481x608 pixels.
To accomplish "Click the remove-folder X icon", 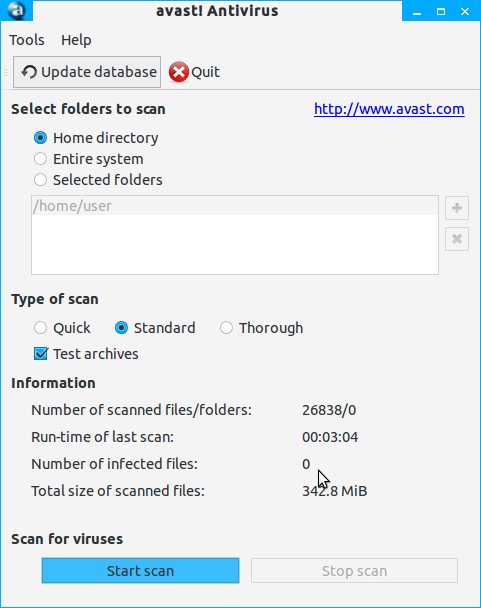I will pos(457,239).
